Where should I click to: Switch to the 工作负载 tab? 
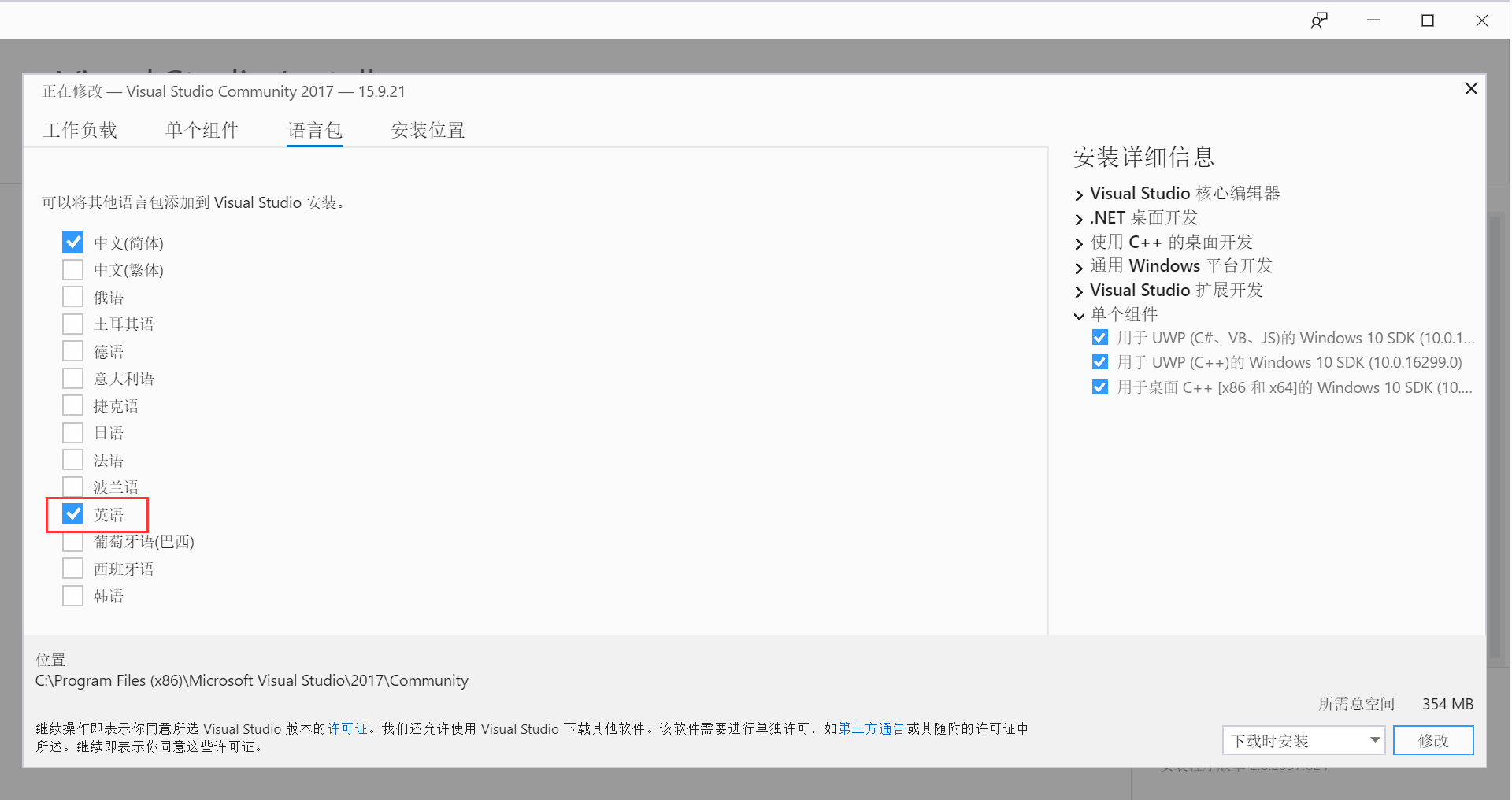[x=80, y=130]
